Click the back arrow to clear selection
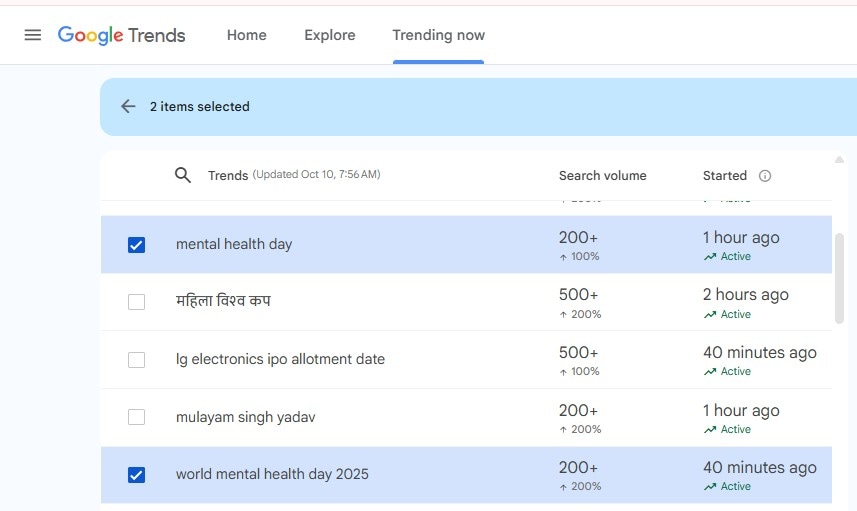The height and width of the screenshot is (511, 857). [128, 107]
